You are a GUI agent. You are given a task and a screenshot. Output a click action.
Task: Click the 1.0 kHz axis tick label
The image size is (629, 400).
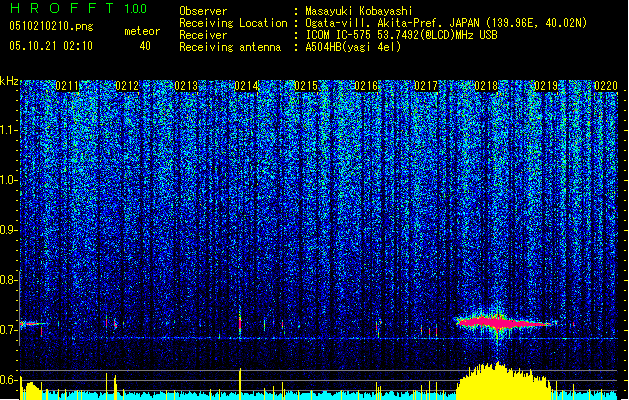coord(8,180)
